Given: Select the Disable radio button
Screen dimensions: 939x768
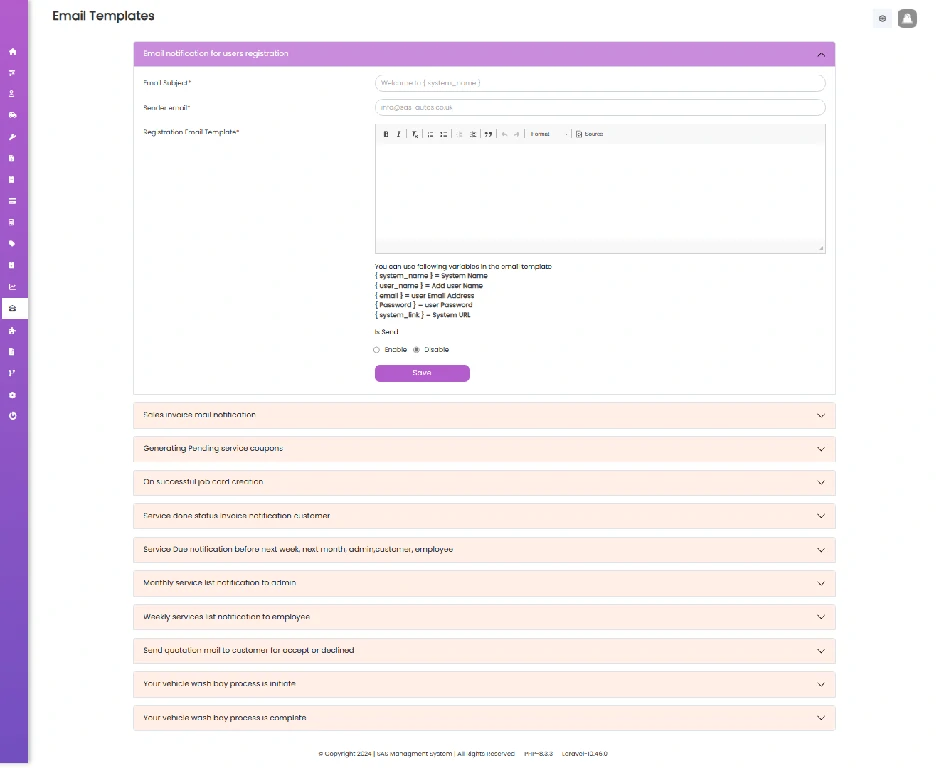Looking at the screenshot, I should click(416, 350).
